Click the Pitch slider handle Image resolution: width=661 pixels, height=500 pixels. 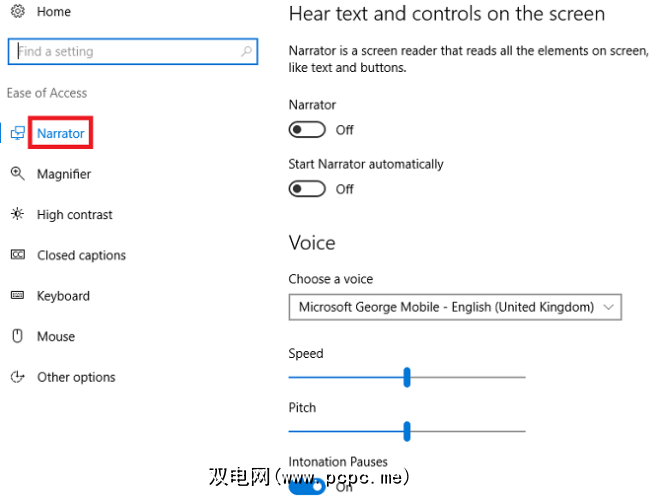(x=407, y=431)
